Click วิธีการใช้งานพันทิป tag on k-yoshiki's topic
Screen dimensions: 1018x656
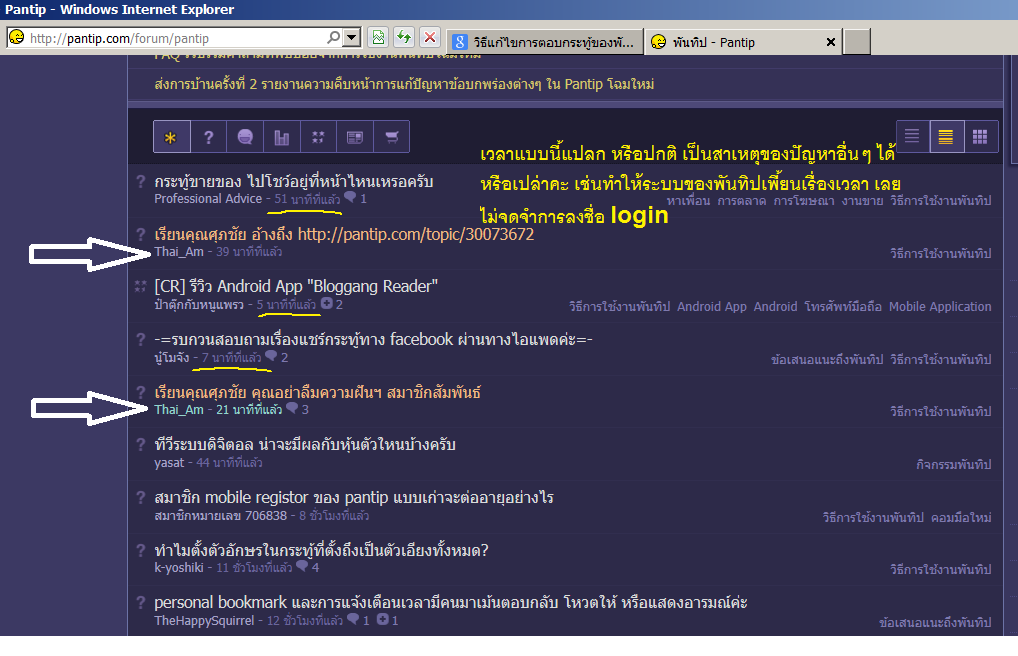(941, 570)
